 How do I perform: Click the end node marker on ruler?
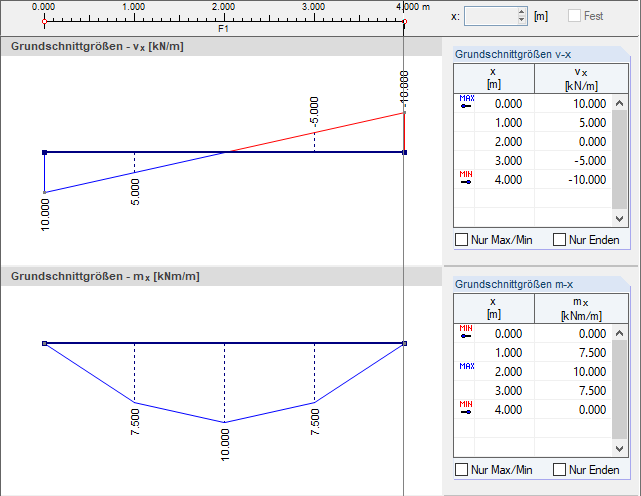click(404, 21)
